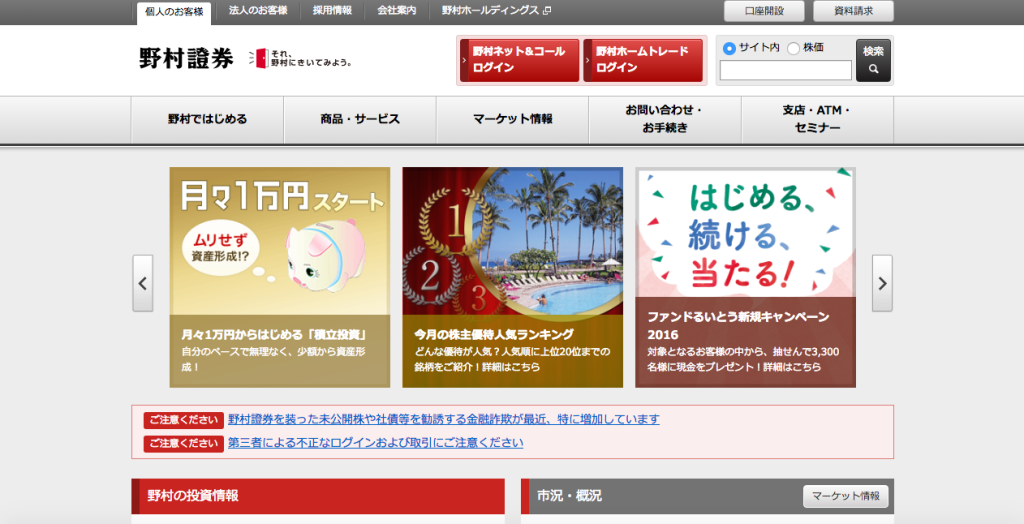This screenshot has height=524, width=1024.
Task: Click the 資料請求 button
Action: pos(853,11)
